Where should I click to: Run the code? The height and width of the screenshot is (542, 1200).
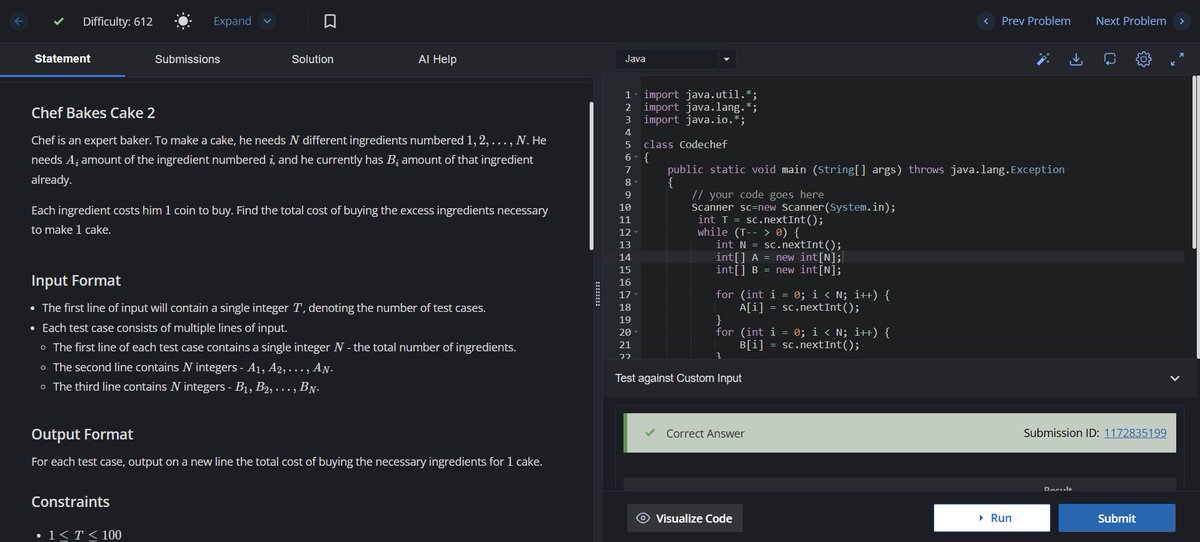992,518
